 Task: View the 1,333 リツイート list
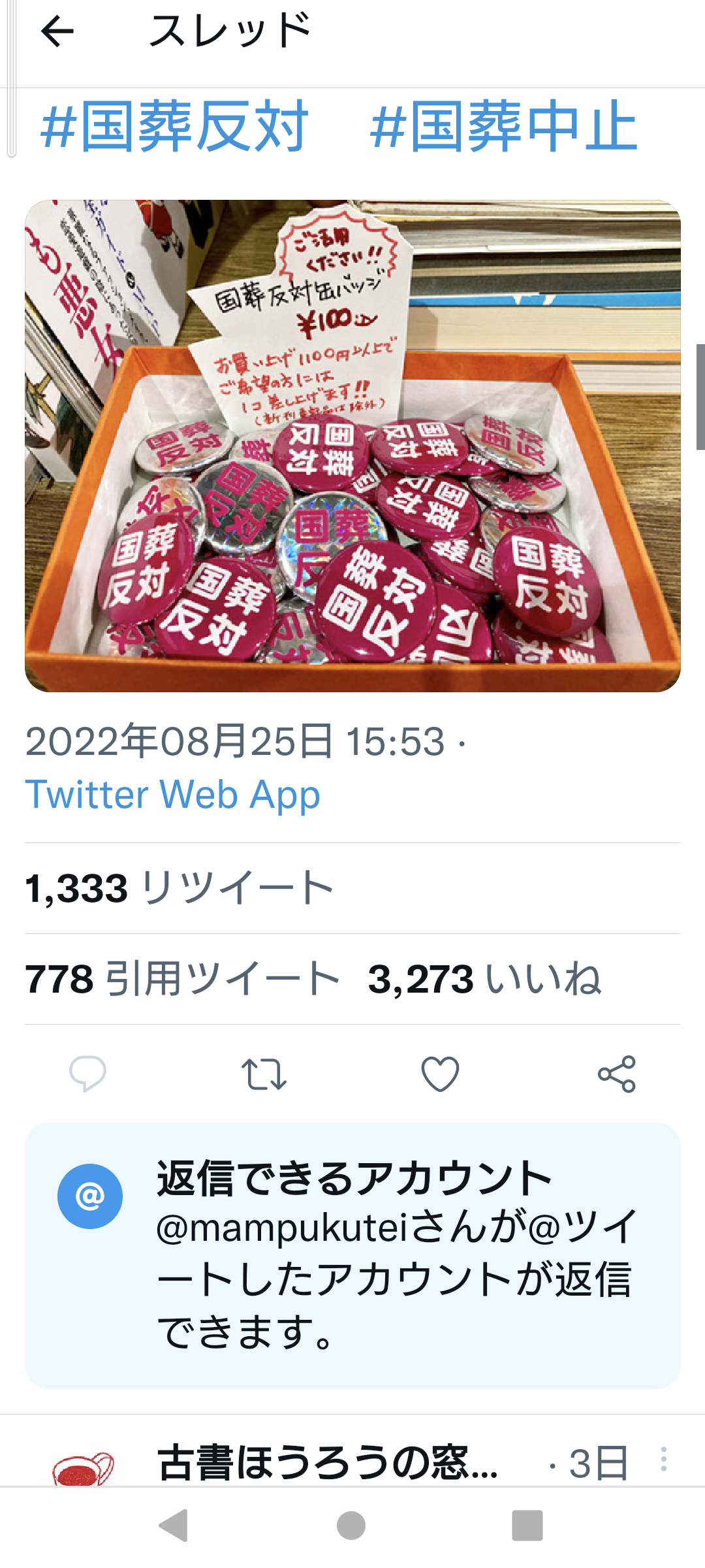[x=180, y=888]
